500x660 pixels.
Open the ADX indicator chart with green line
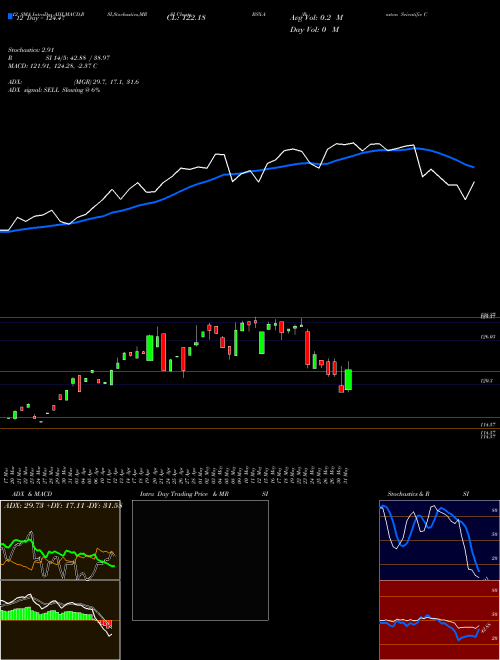click(60, 540)
